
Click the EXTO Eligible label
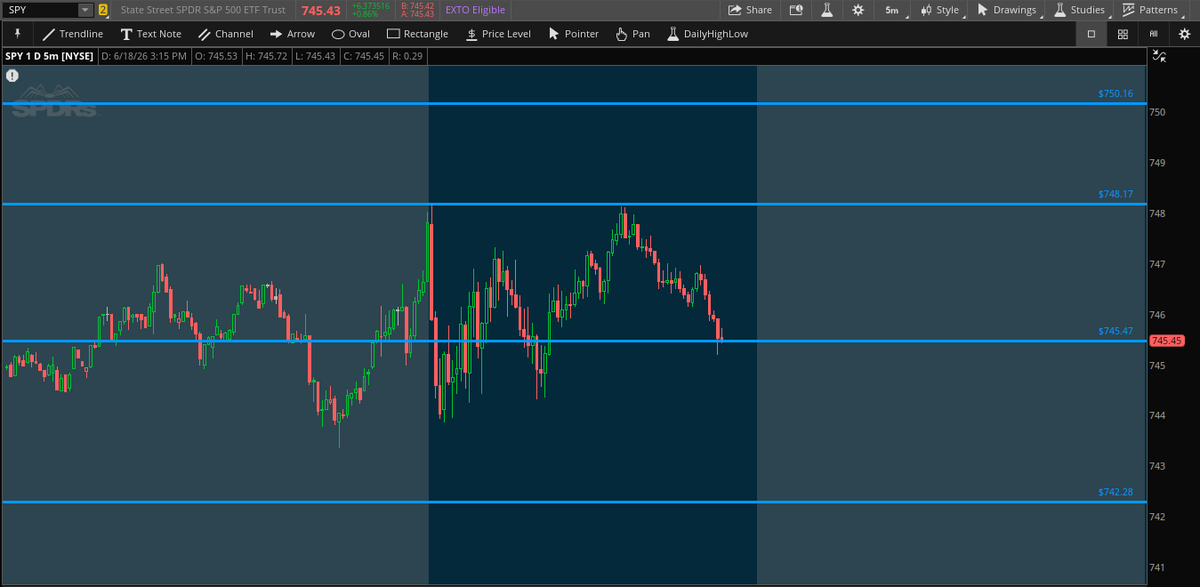[475, 10]
